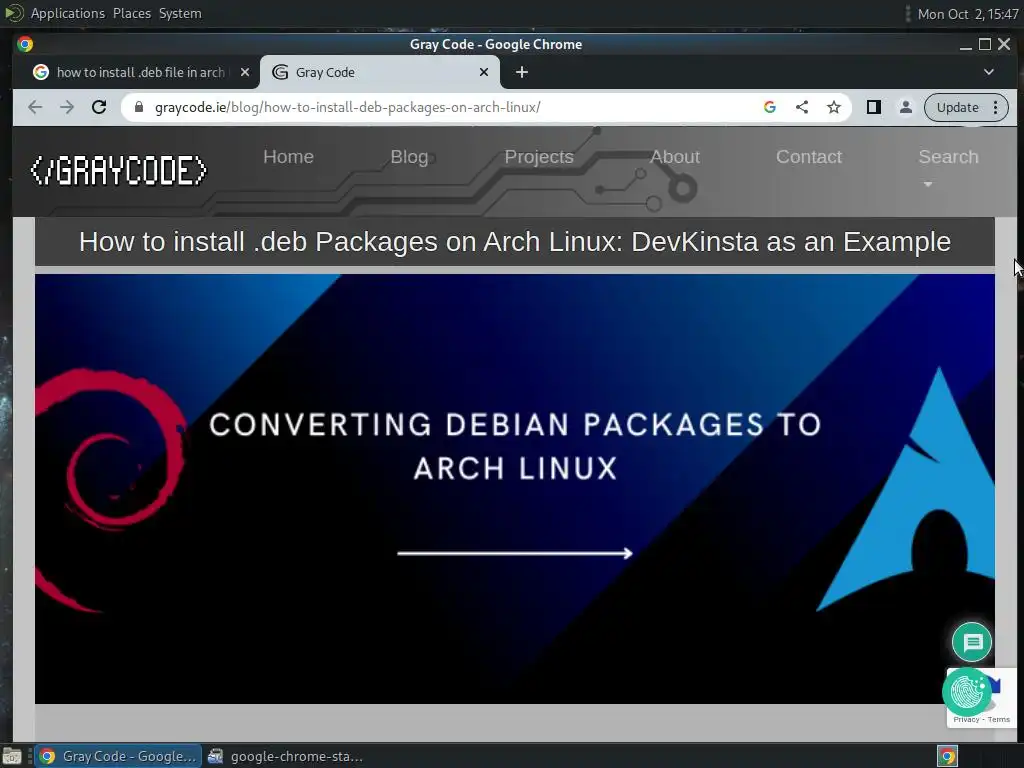The width and height of the screenshot is (1024, 768).
Task: Share this page from address bar
Action: [802, 107]
